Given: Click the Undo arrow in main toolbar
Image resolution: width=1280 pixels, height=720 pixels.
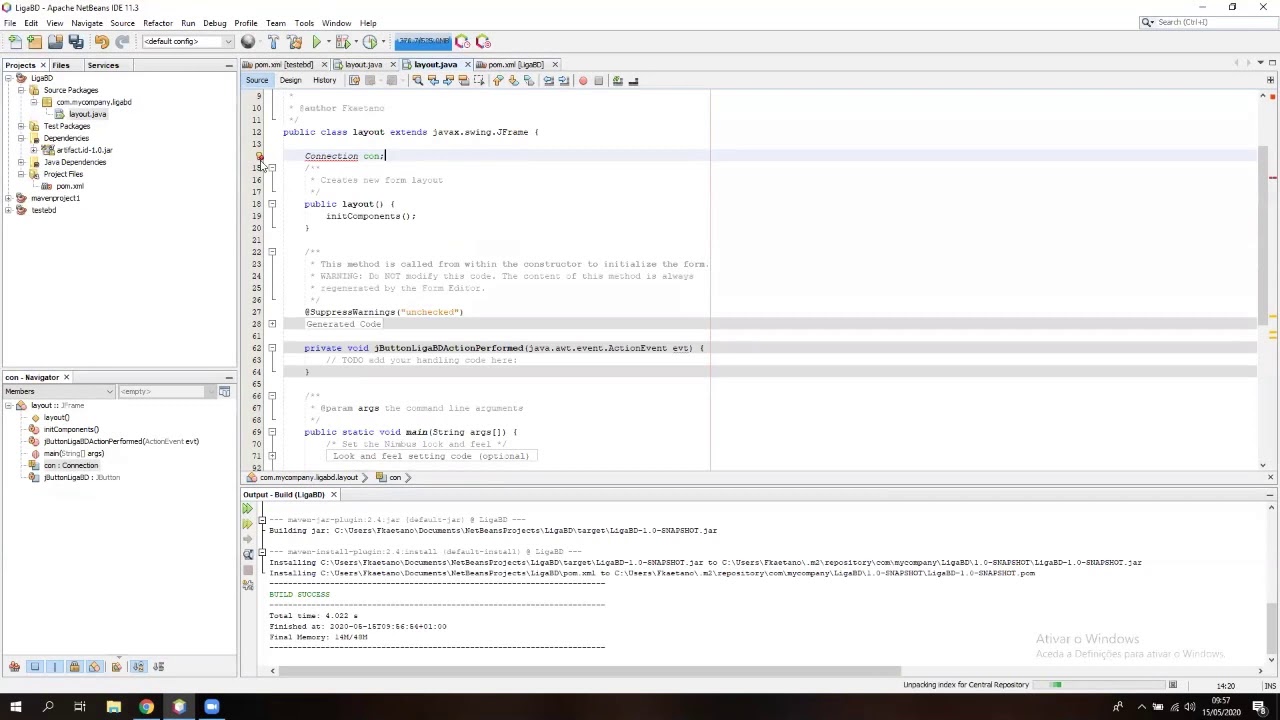Looking at the screenshot, I should 102,42.
